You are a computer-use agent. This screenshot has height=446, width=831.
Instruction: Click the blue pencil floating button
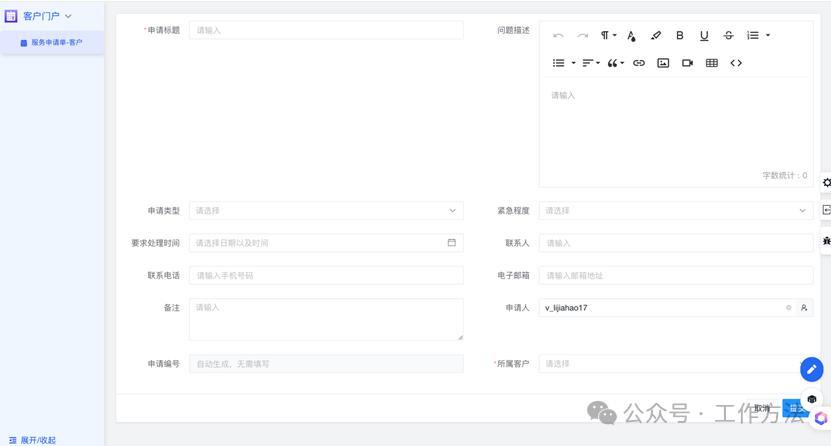point(811,369)
